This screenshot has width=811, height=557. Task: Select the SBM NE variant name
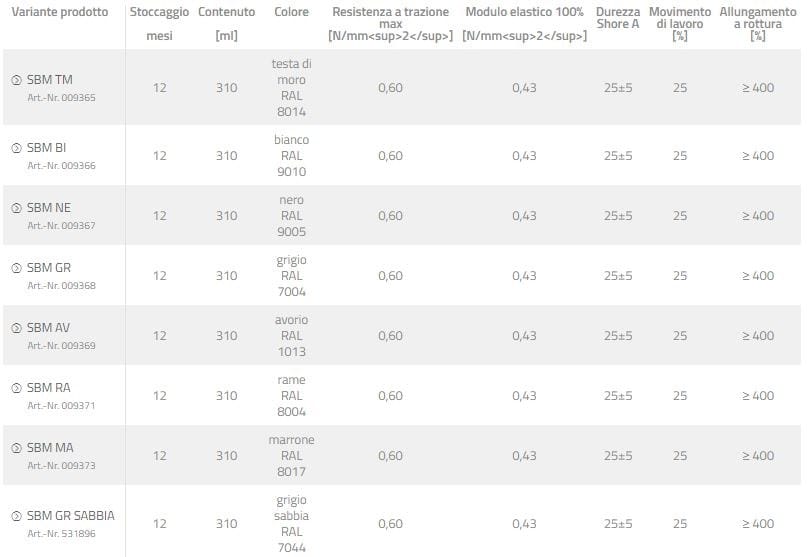pos(49,208)
